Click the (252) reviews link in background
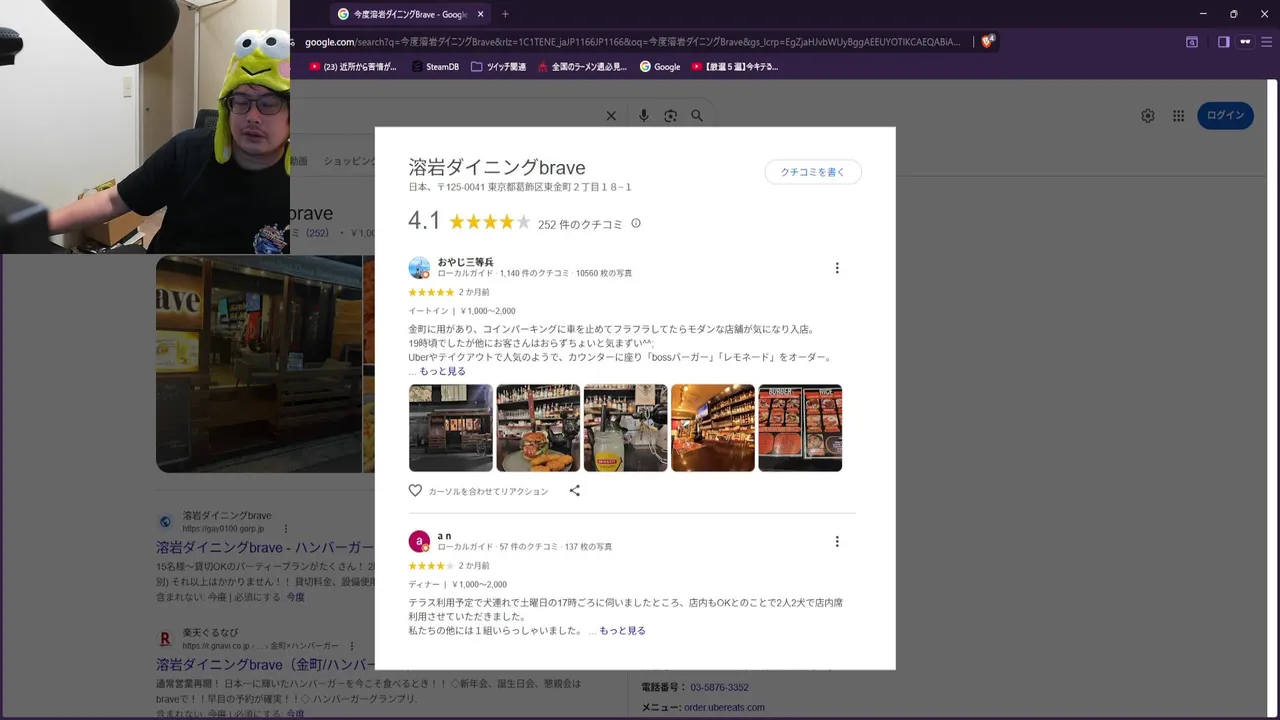Viewport: 1280px width, 720px height. tap(317, 233)
